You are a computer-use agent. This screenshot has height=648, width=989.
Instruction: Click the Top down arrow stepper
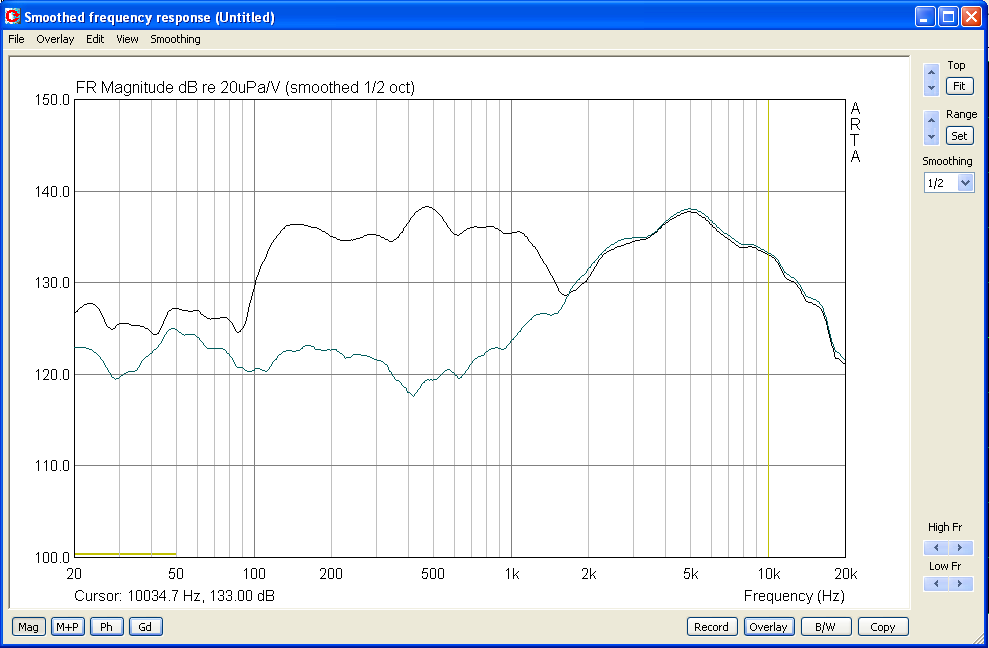931,88
